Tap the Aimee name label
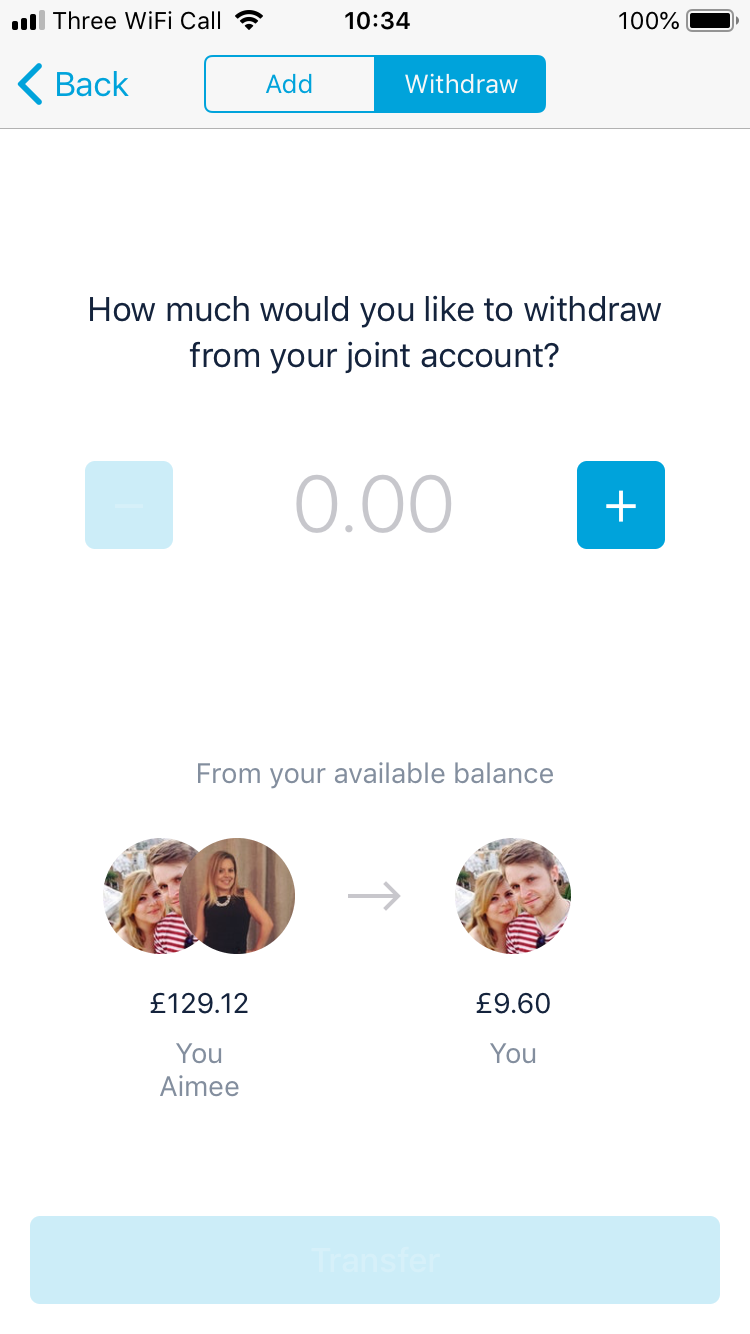 pos(200,1087)
